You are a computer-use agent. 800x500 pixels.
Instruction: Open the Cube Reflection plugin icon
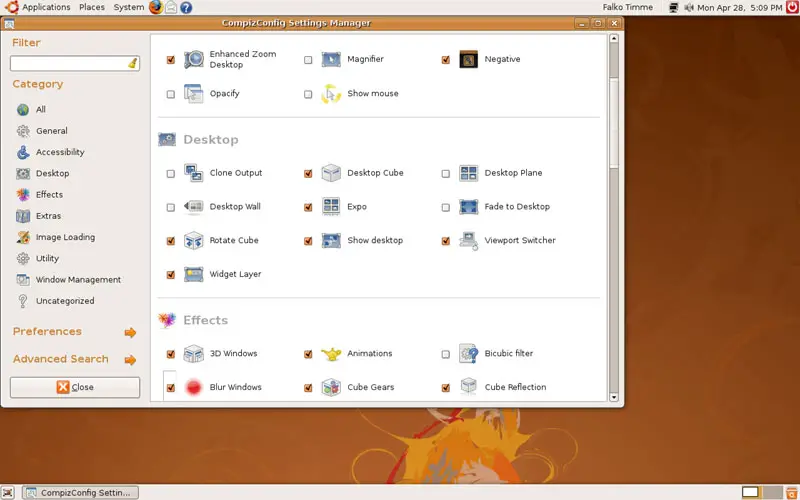point(468,387)
